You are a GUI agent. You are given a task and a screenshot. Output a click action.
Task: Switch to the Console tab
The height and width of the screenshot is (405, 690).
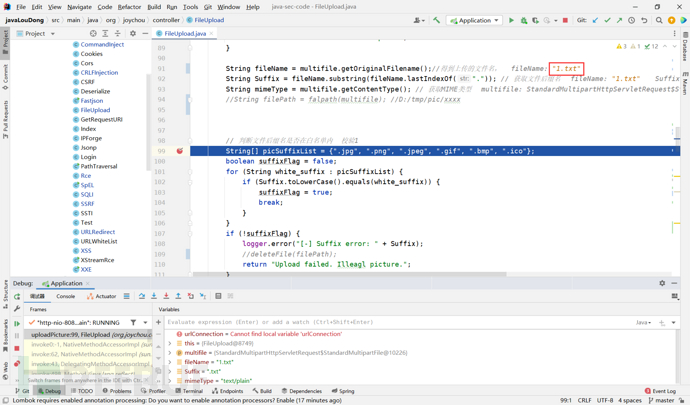(x=65, y=296)
